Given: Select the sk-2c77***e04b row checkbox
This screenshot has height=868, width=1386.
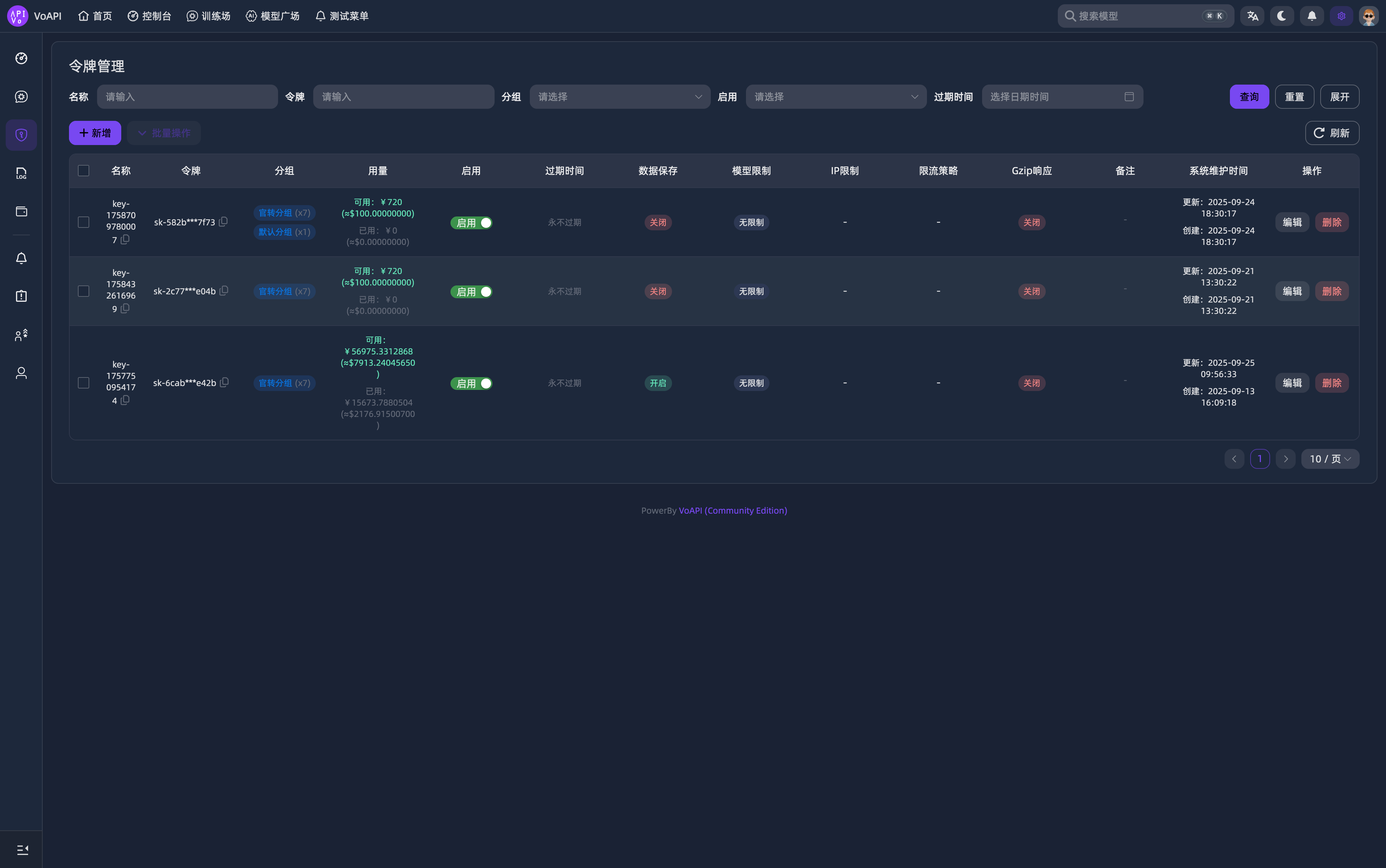Looking at the screenshot, I should click(x=84, y=291).
